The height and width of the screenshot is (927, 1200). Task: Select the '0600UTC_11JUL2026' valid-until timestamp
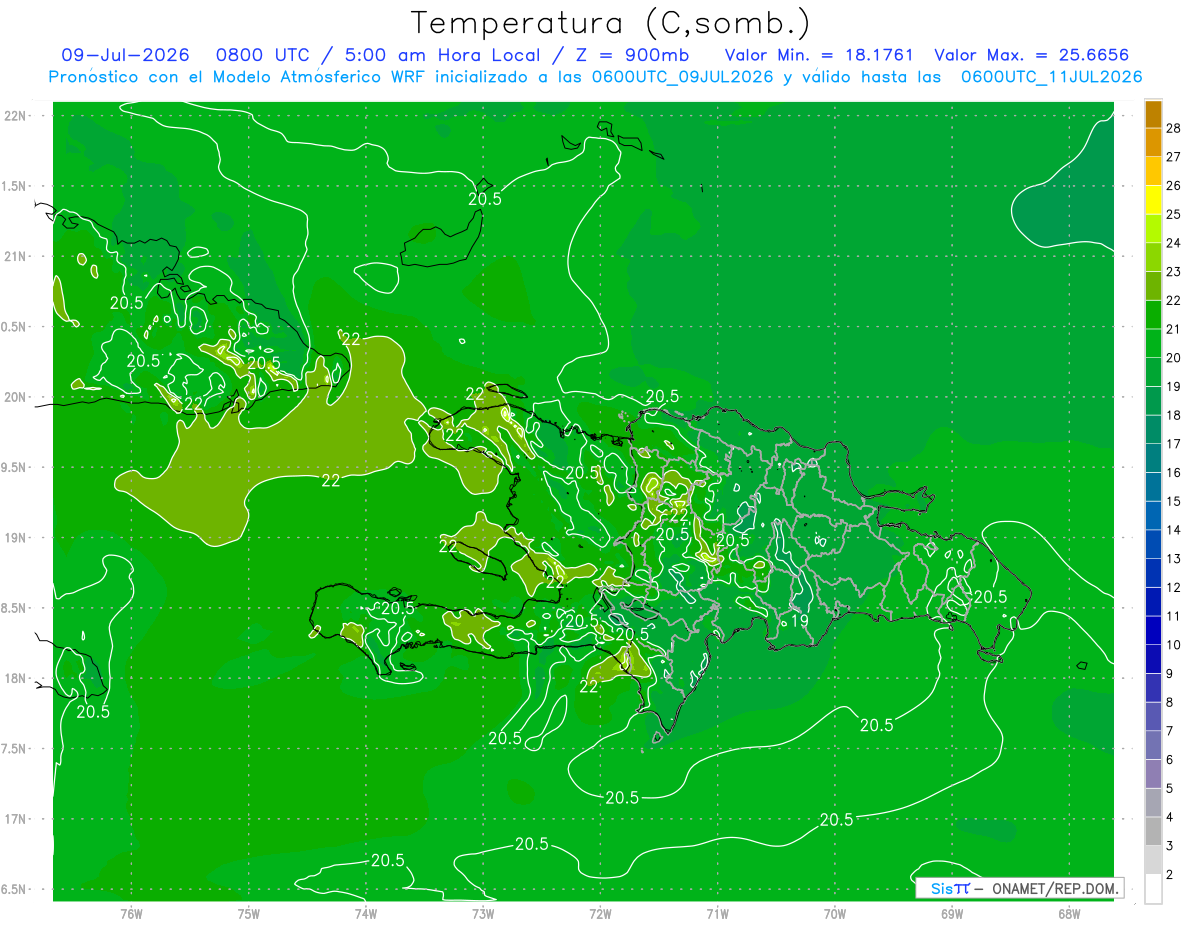pyautogui.click(x=1051, y=76)
